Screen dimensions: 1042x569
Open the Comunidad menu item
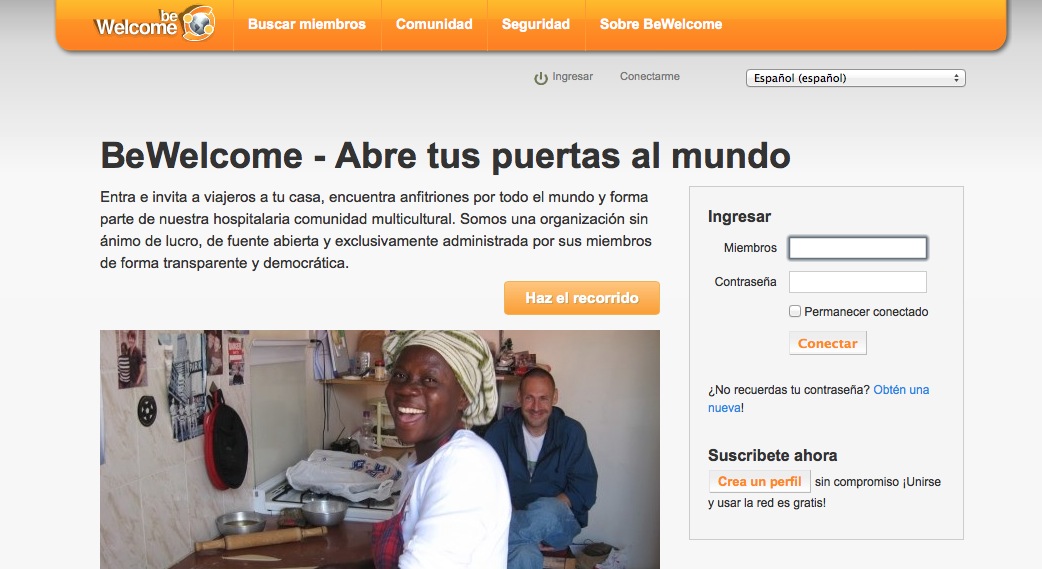[434, 24]
